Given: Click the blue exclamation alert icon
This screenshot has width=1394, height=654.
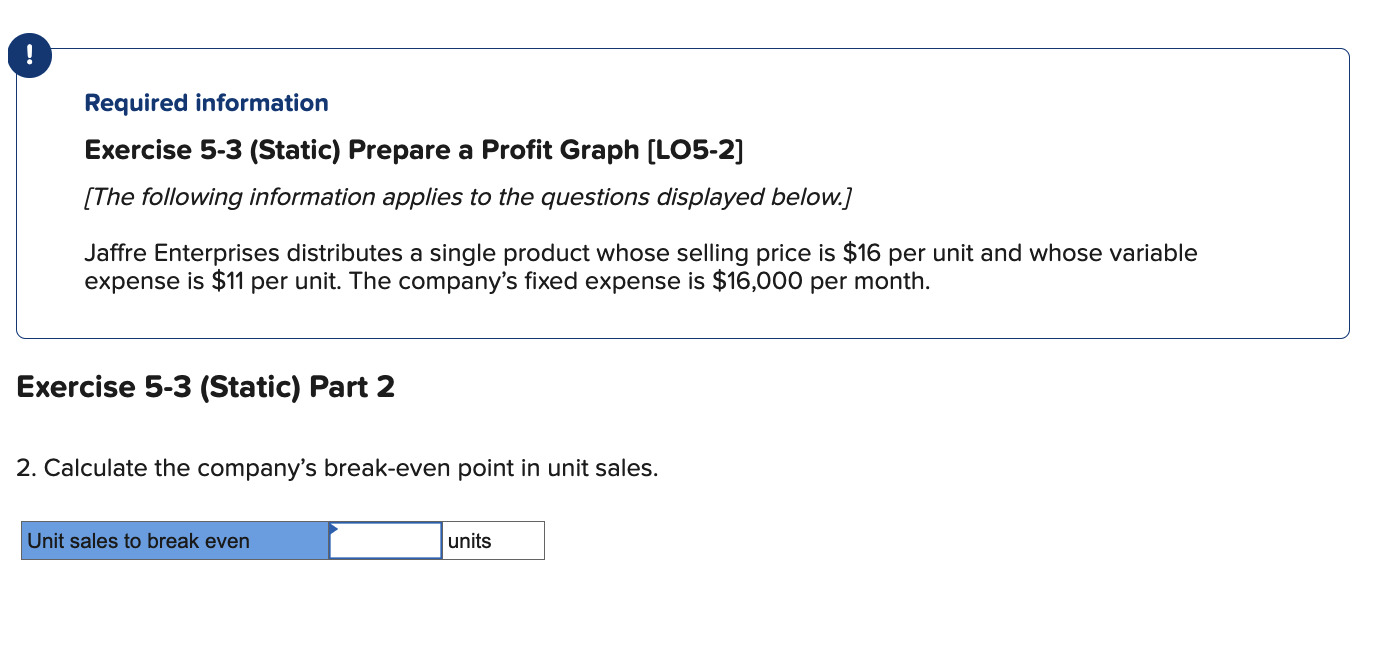Looking at the screenshot, I should coord(29,55).
